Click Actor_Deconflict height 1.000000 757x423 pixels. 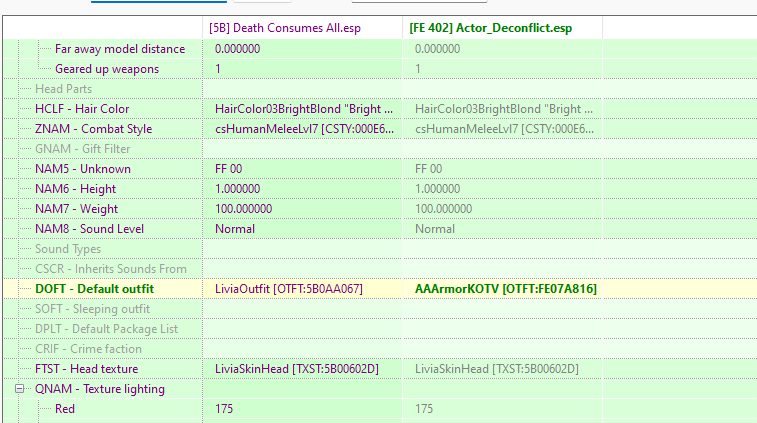click(502, 189)
